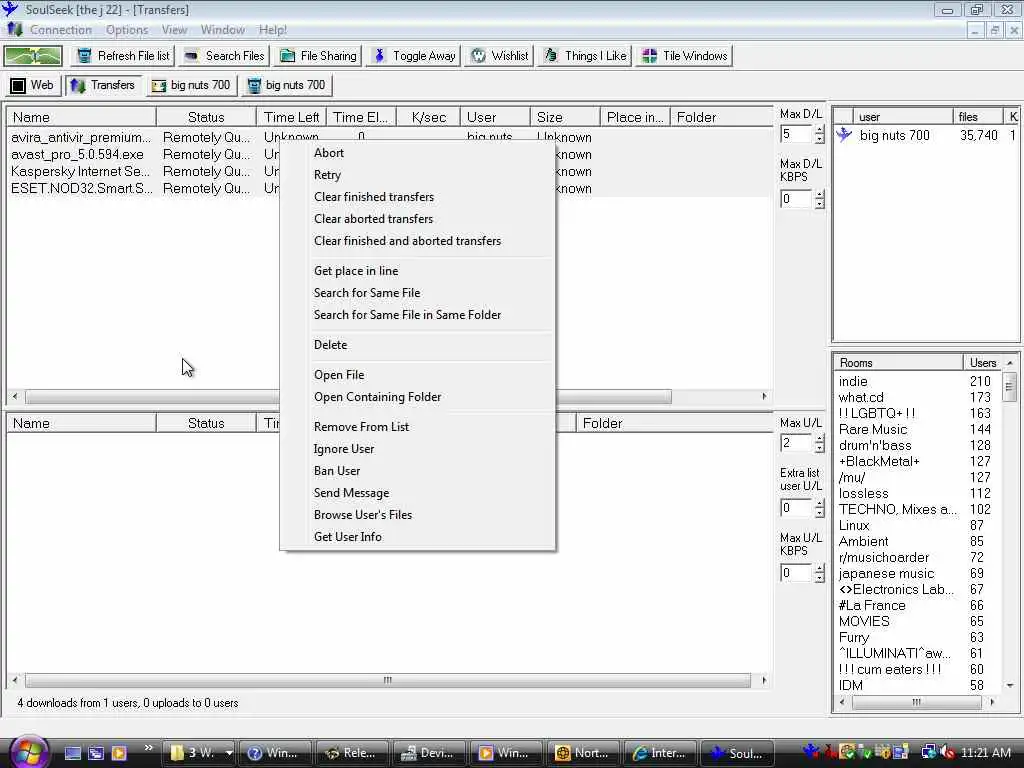1024x768 pixels.
Task: Select Search for Same File in Same Folder
Action: click(417, 315)
